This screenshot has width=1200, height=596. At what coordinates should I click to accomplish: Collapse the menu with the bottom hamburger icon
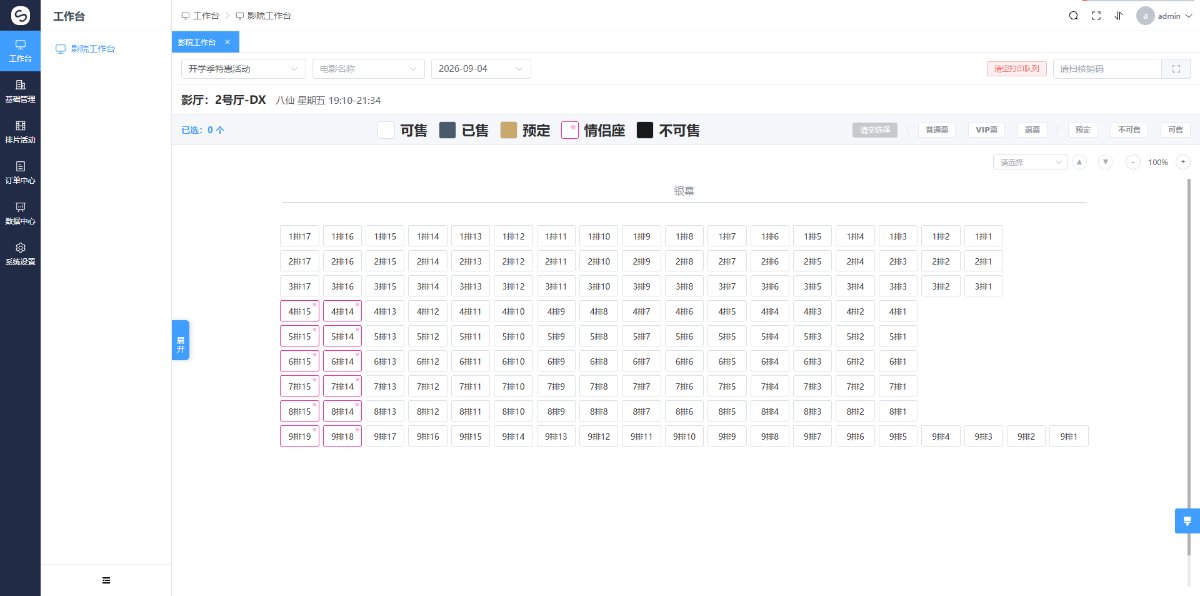coord(106,580)
